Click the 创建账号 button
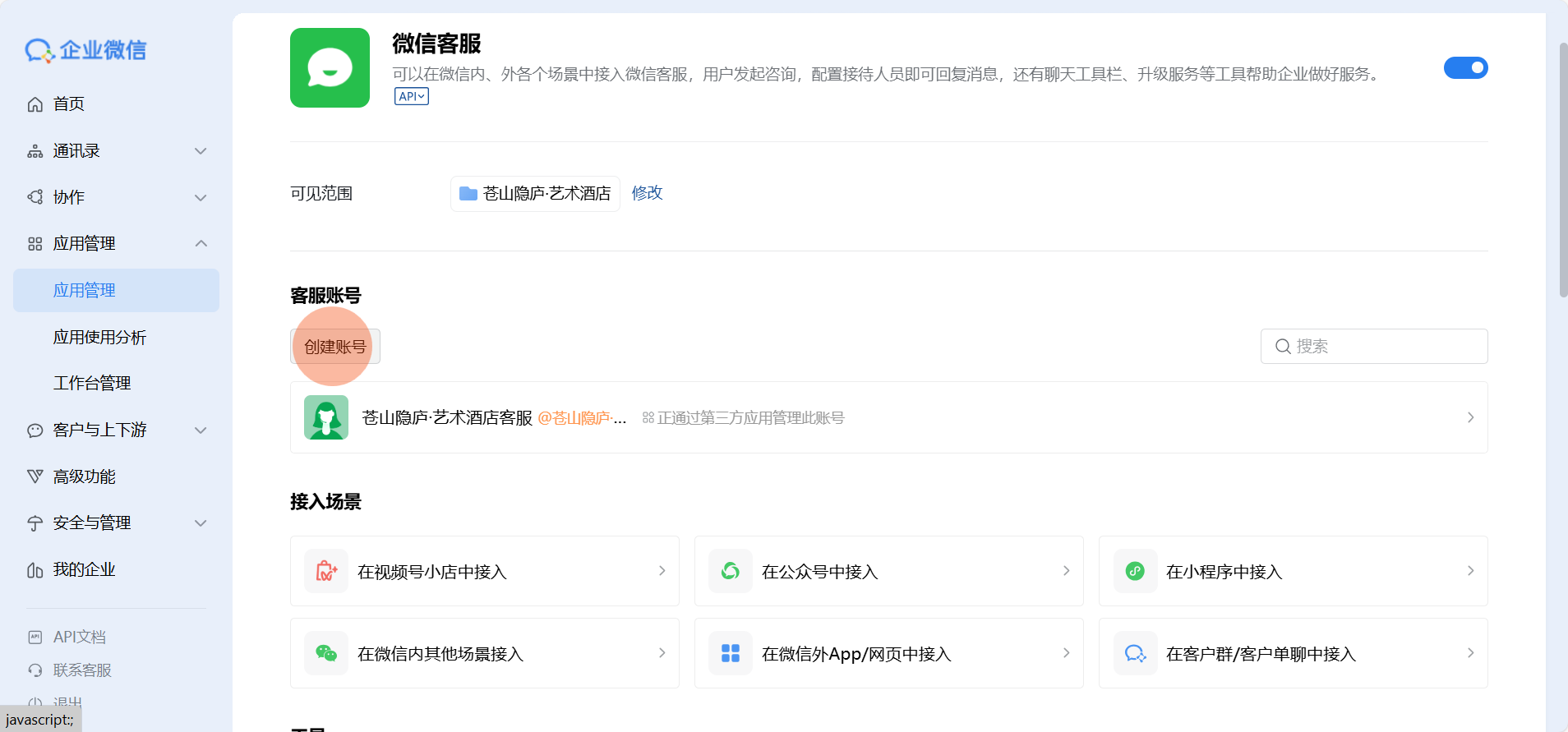Image resolution: width=1568 pixels, height=732 pixels. [335, 347]
